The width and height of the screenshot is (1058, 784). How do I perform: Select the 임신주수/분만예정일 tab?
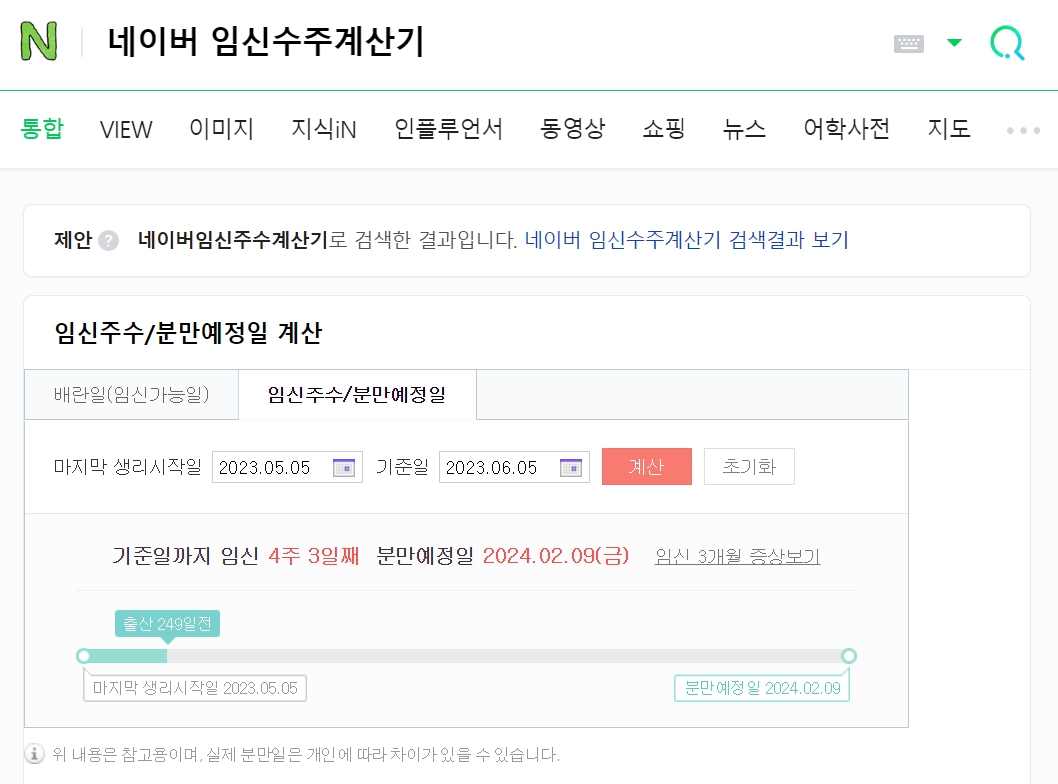355,394
